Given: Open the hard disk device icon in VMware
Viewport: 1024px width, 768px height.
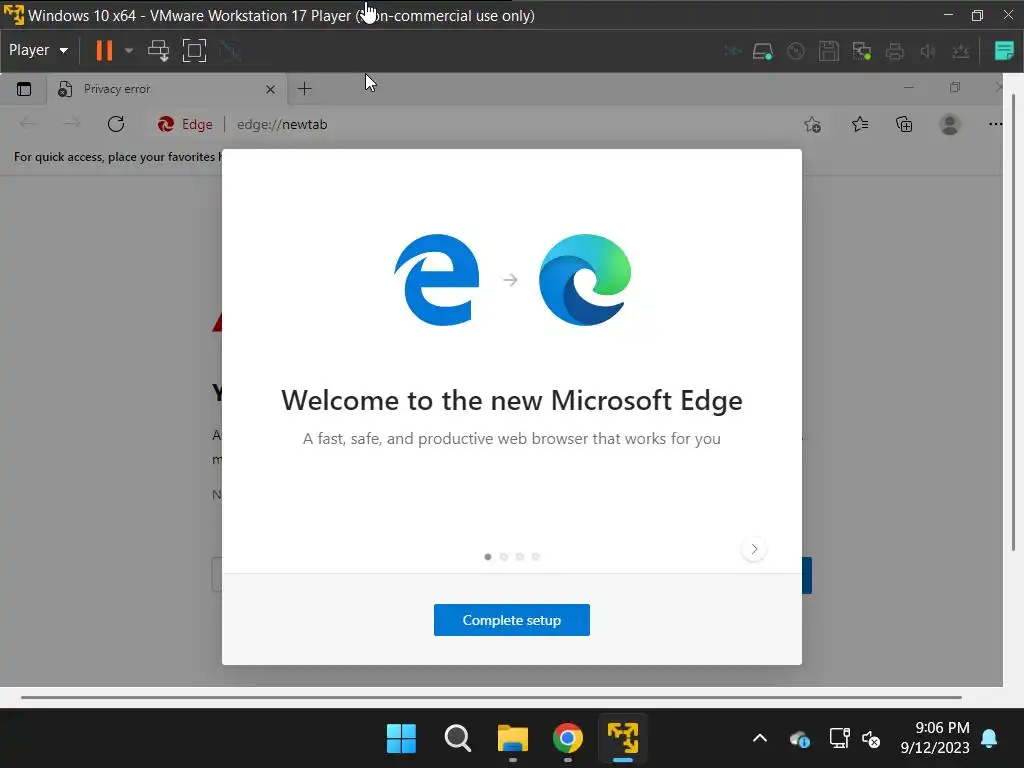Looking at the screenshot, I should coord(762,51).
